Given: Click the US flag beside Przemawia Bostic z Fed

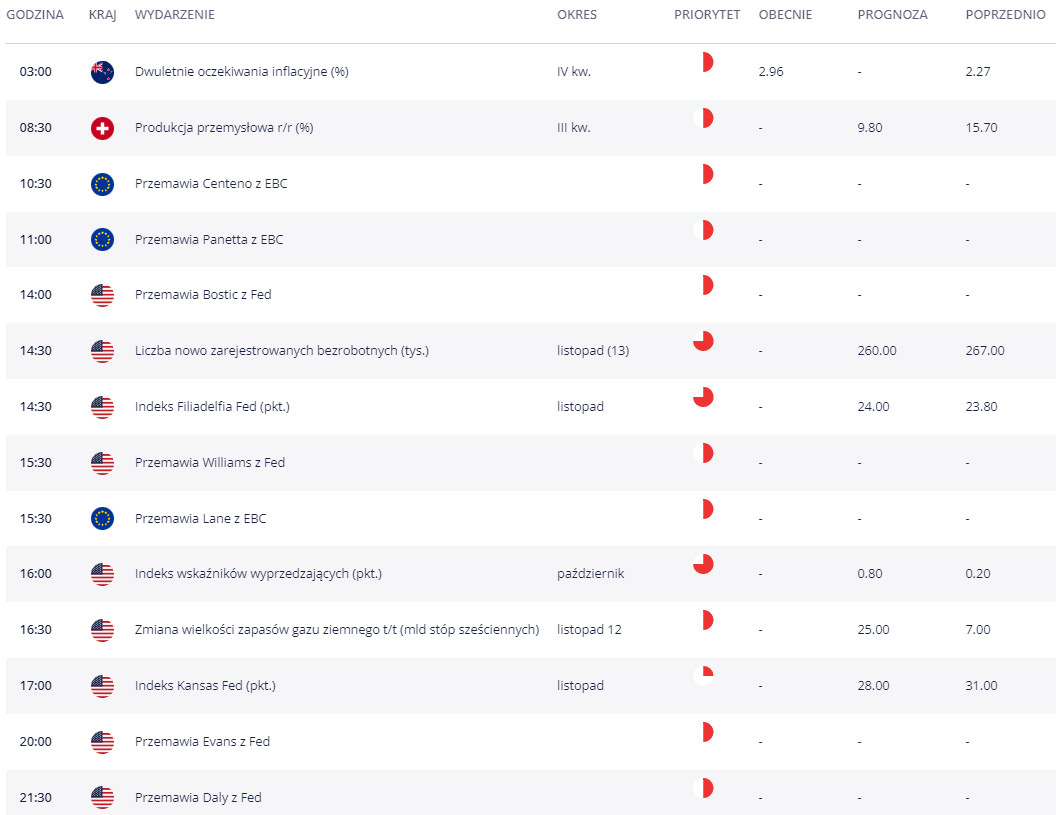Looking at the screenshot, I should click(102, 295).
